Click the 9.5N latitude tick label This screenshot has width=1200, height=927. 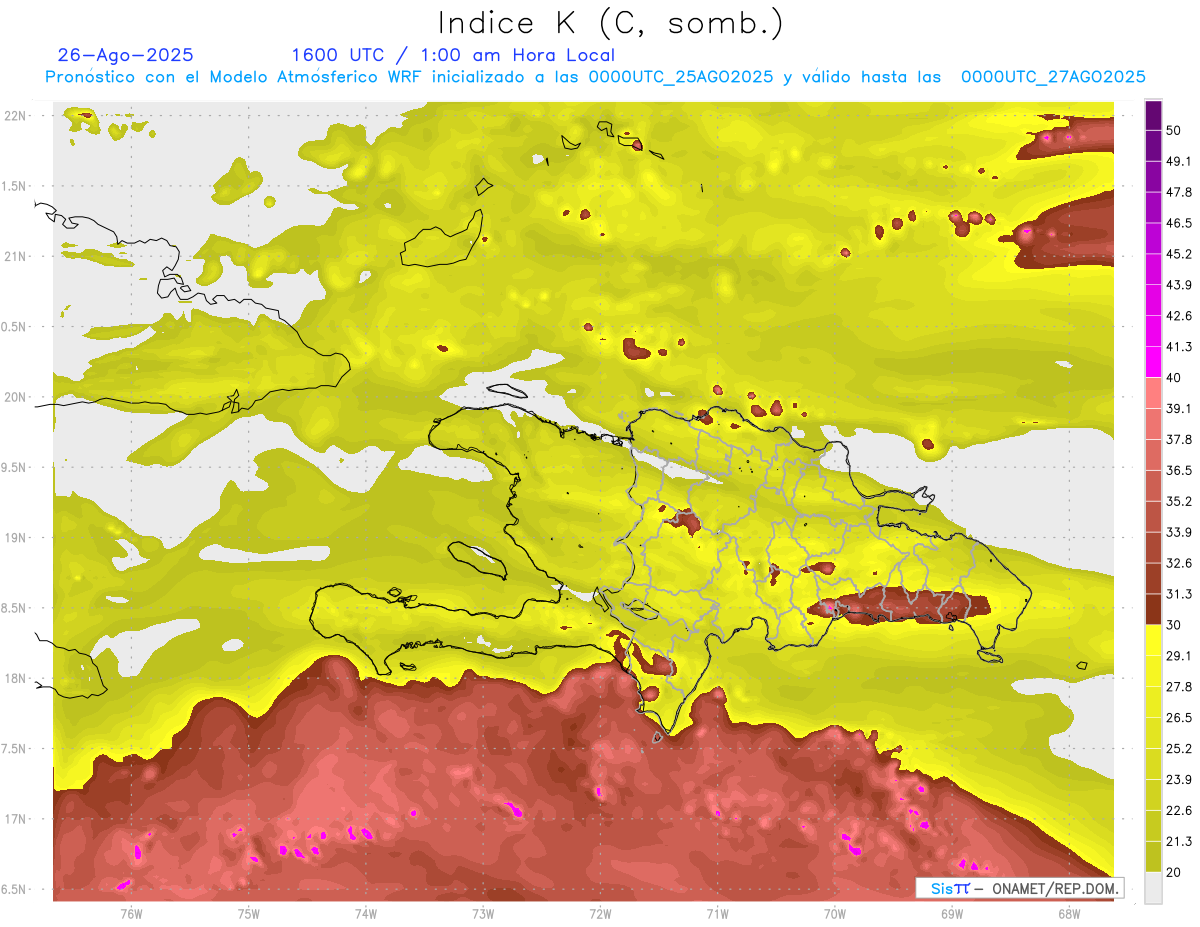click(15, 468)
